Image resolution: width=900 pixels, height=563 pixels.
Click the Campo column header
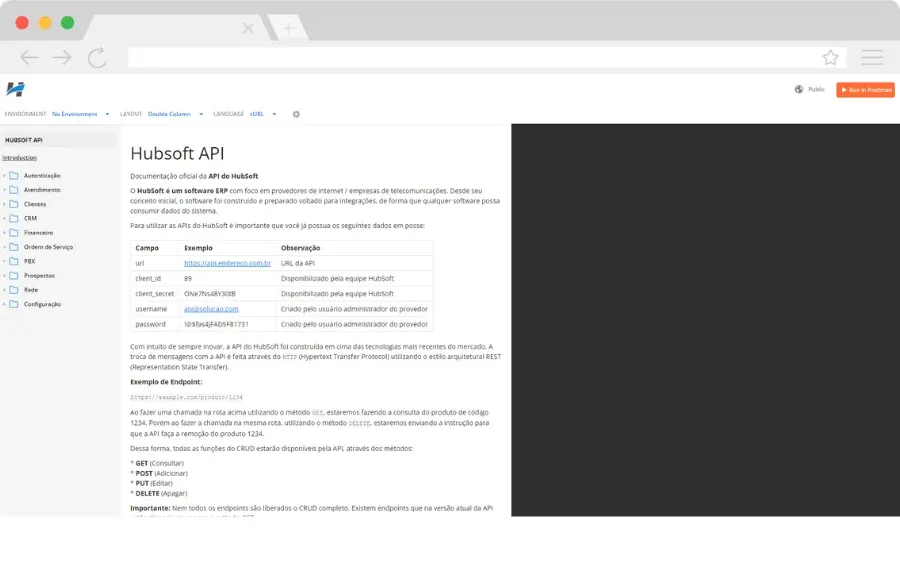[x=147, y=248]
